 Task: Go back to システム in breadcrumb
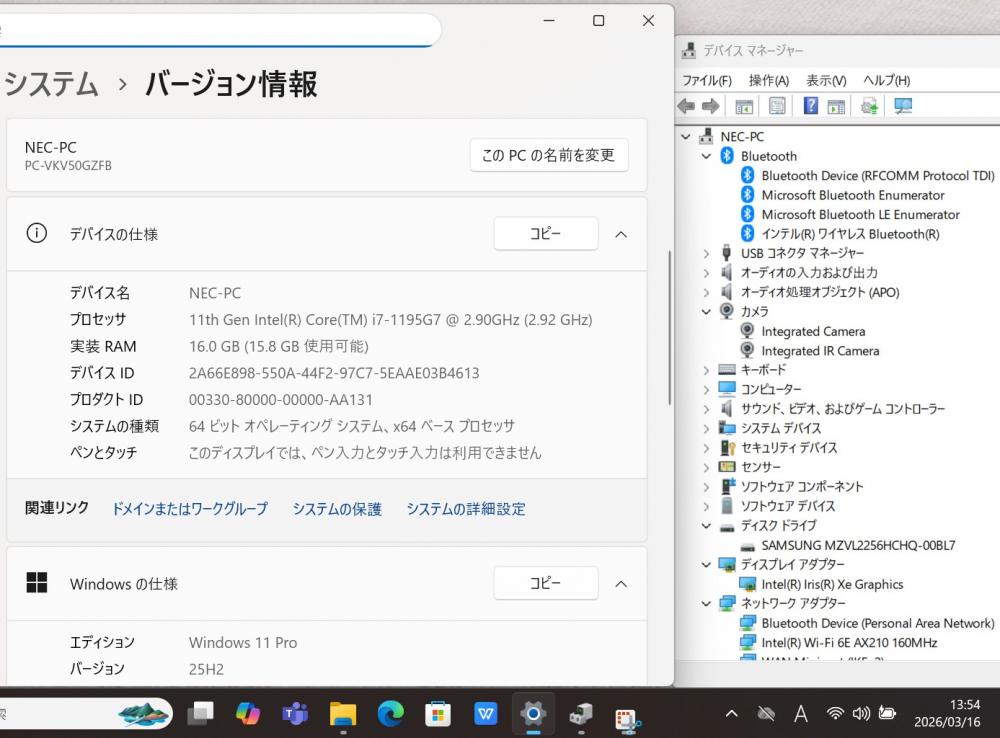pyautogui.click(x=52, y=84)
